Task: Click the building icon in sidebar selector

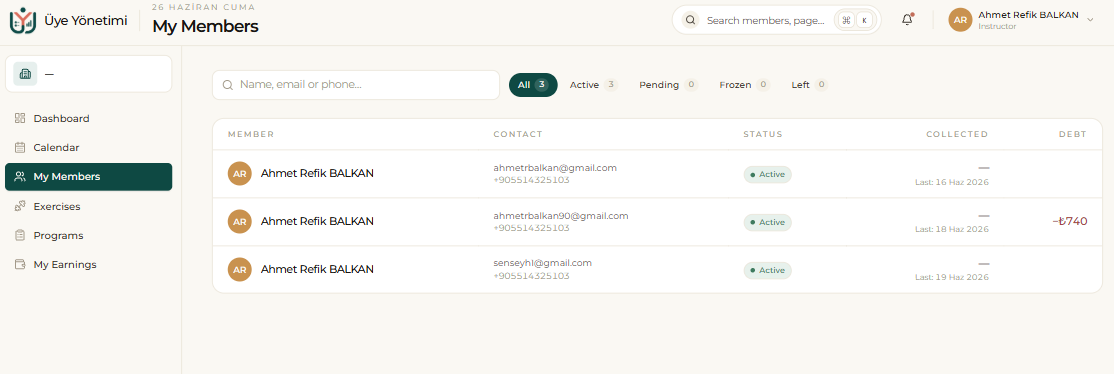Action: coord(25,74)
